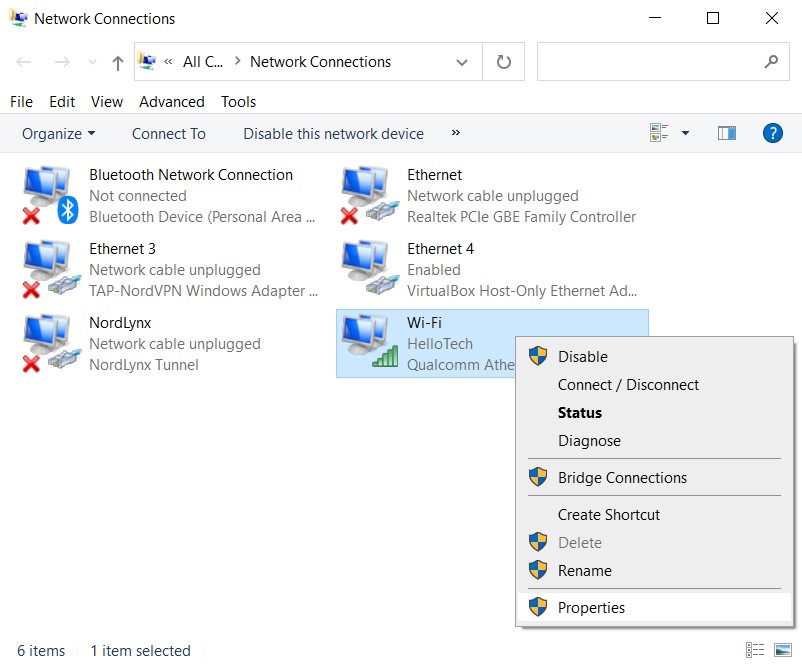Click Disable this network device
The image size is (802, 665).
click(x=333, y=134)
